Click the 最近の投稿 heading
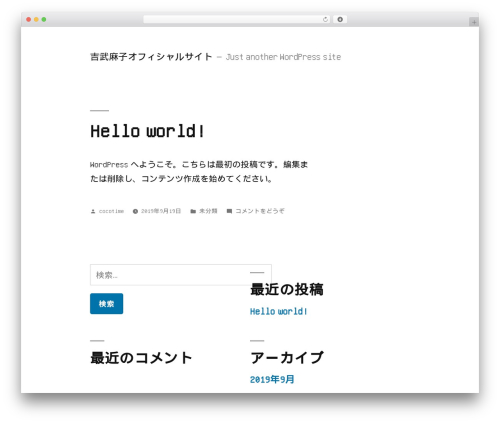500x423 pixels. (x=287, y=289)
